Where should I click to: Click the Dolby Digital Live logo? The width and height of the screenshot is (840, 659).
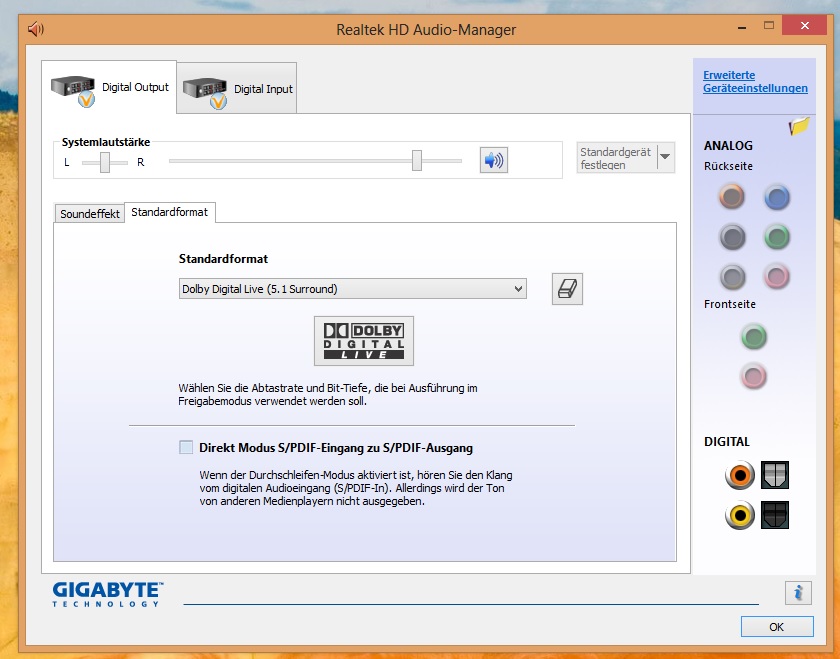click(364, 341)
